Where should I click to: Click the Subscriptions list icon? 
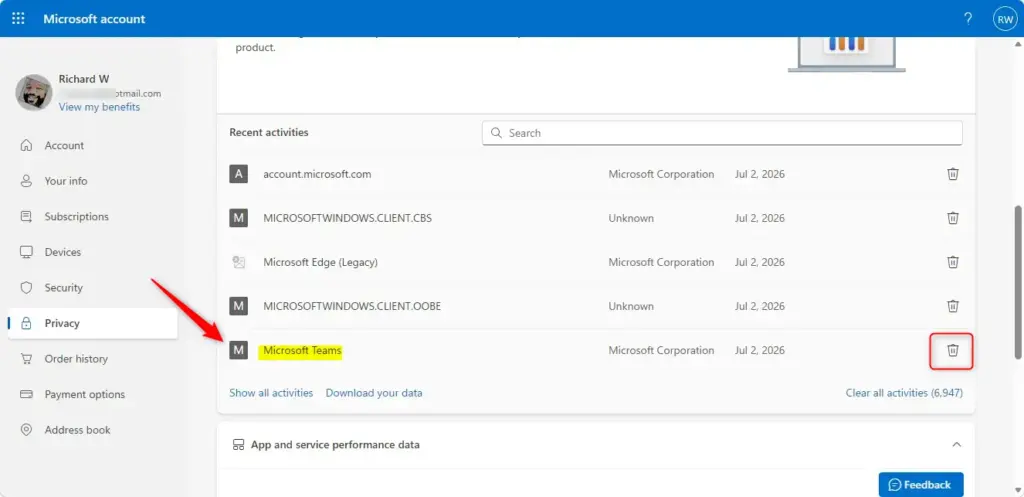point(26,216)
